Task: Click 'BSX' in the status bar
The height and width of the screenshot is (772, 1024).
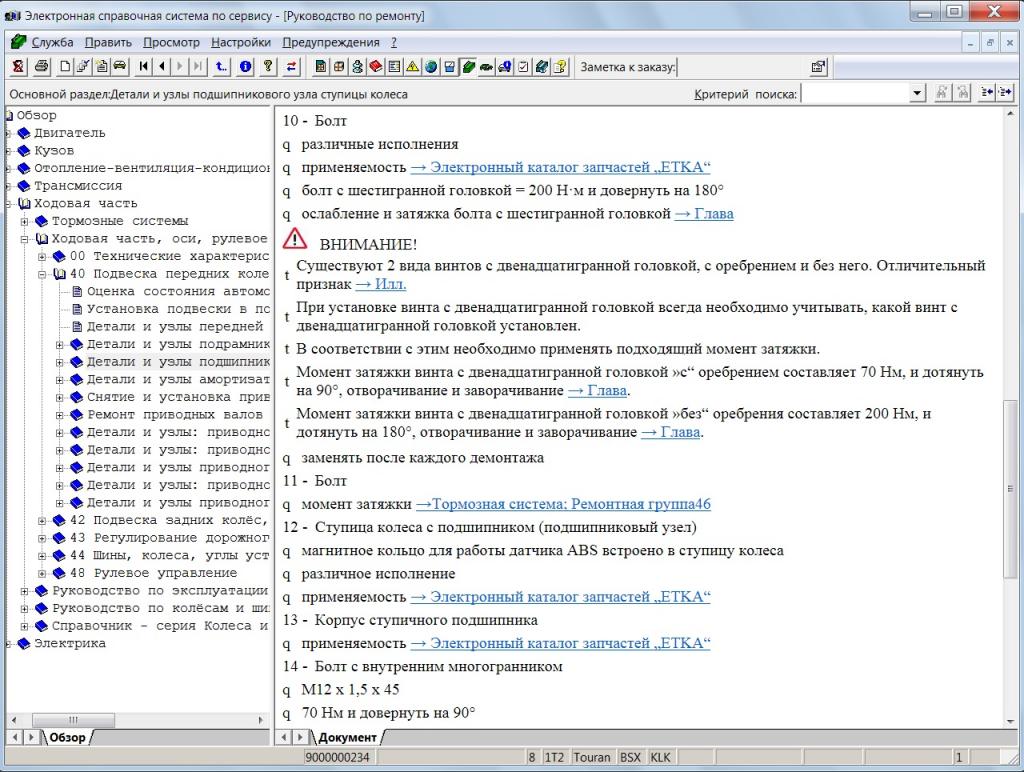Action: (630, 757)
